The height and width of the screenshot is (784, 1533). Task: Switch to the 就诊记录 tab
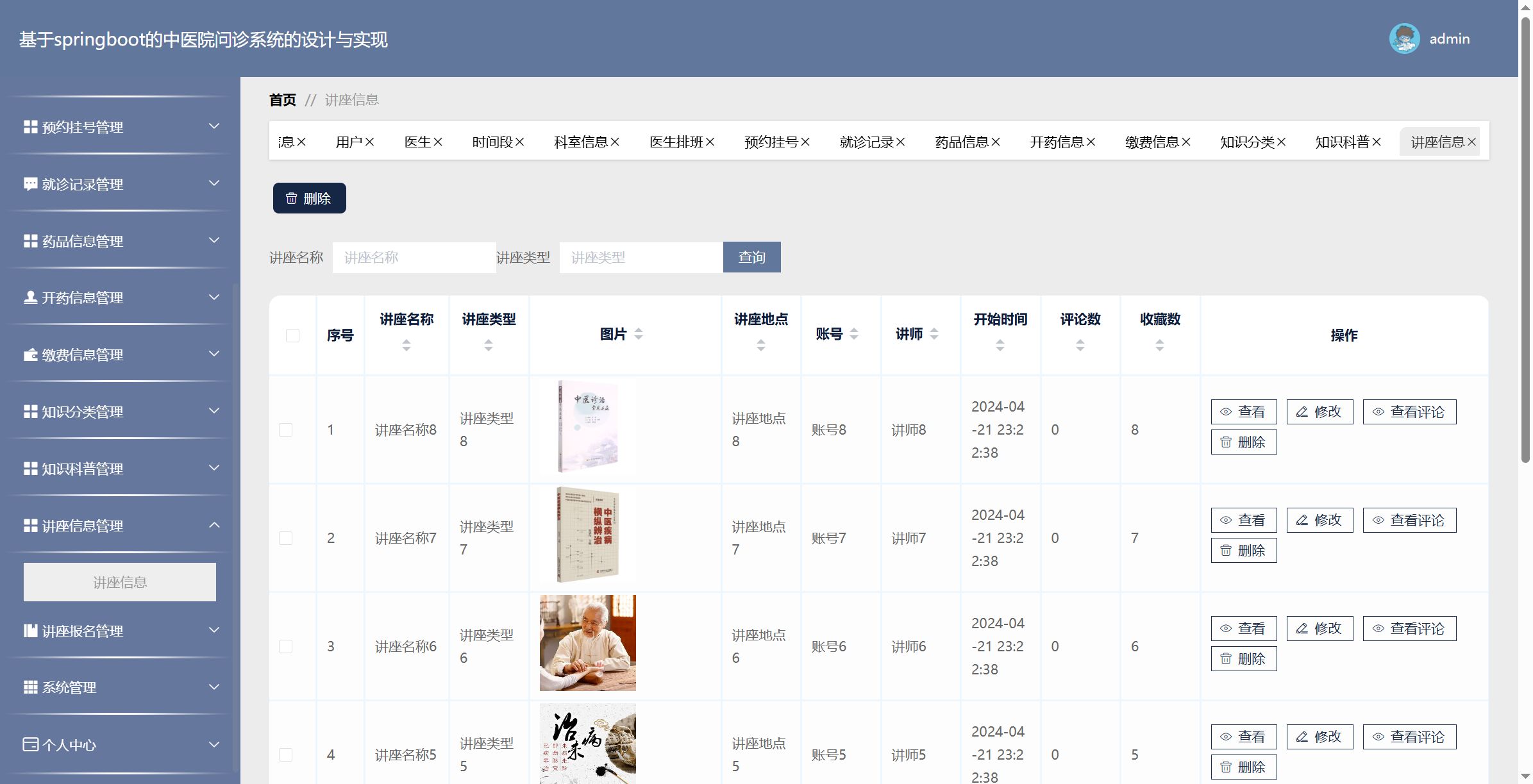[x=866, y=142]
